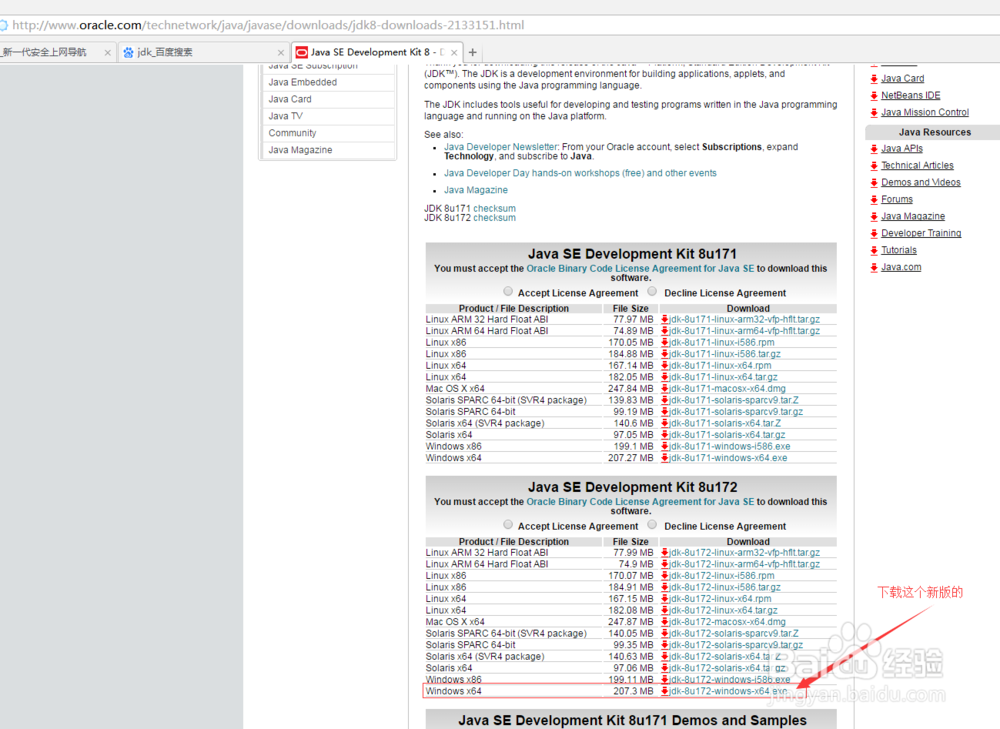Click 'Java SE Development Kit 8u171 Demos and Samples' heading
This screenshot has height=729, width=1000.
point(632,720)
